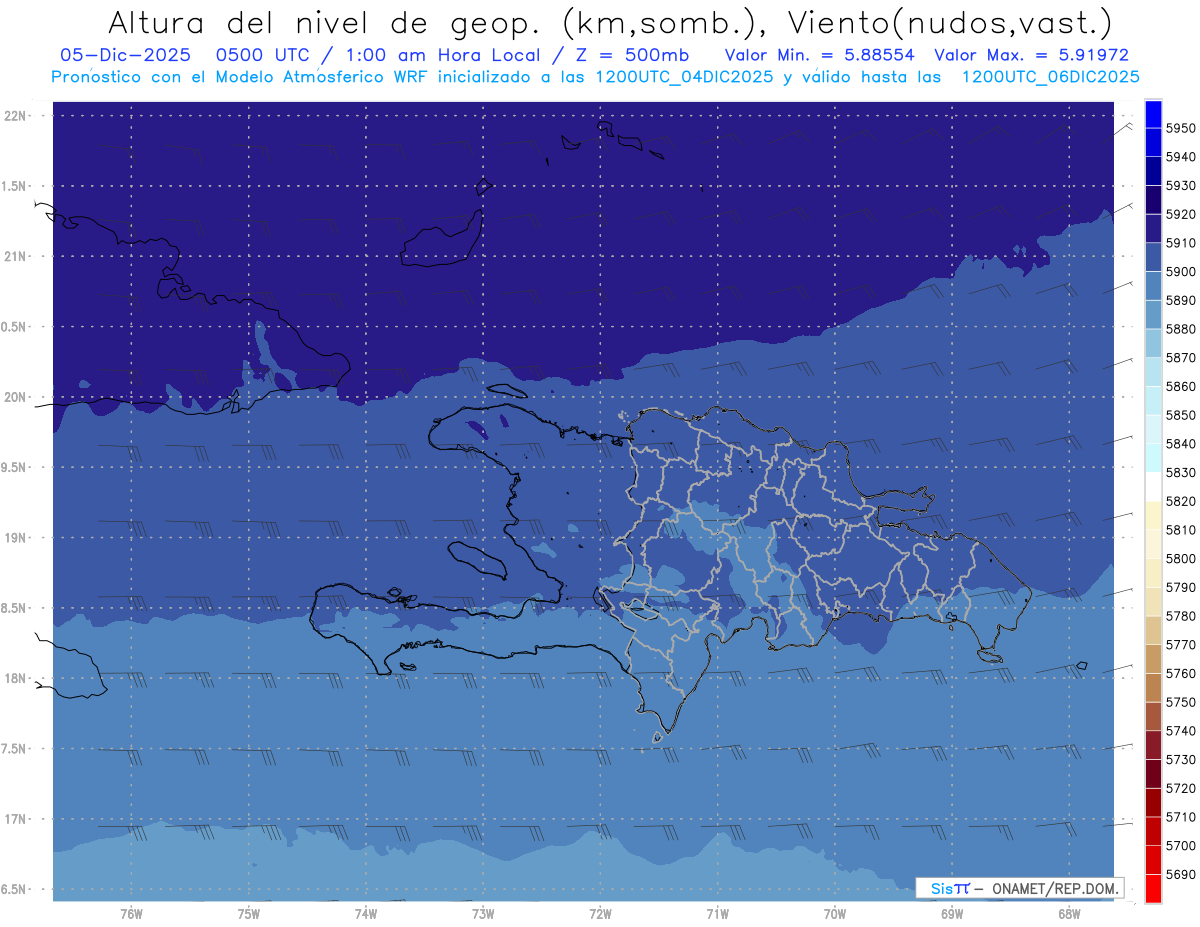Click the '19N' latitude label
Screen dimensions: 1200x927
15,538
